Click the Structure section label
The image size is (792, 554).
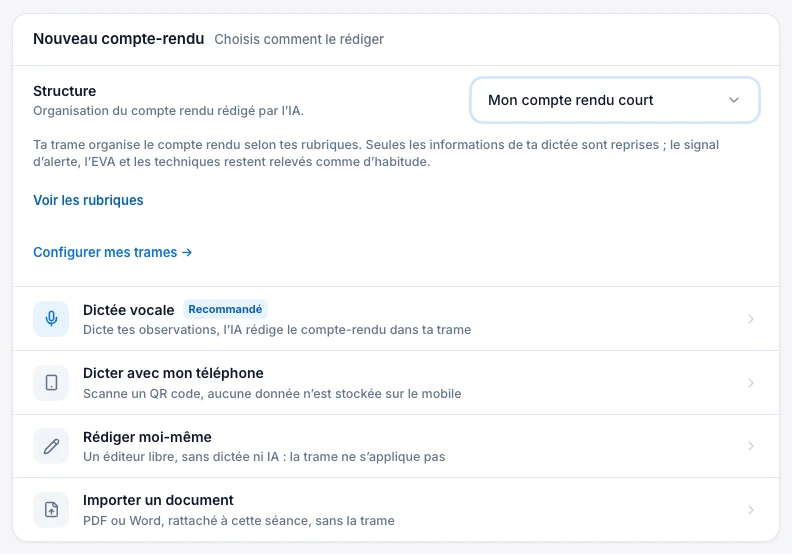coord(65,91)
